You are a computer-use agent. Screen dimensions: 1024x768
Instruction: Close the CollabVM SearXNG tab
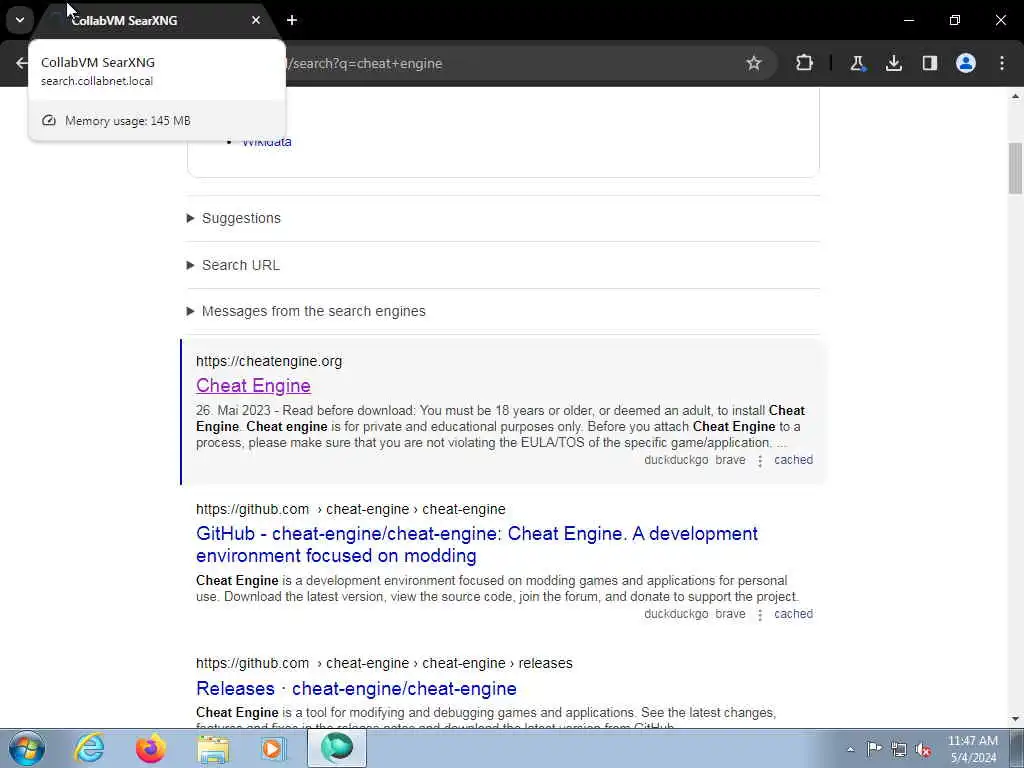click(x=256, y=20)
